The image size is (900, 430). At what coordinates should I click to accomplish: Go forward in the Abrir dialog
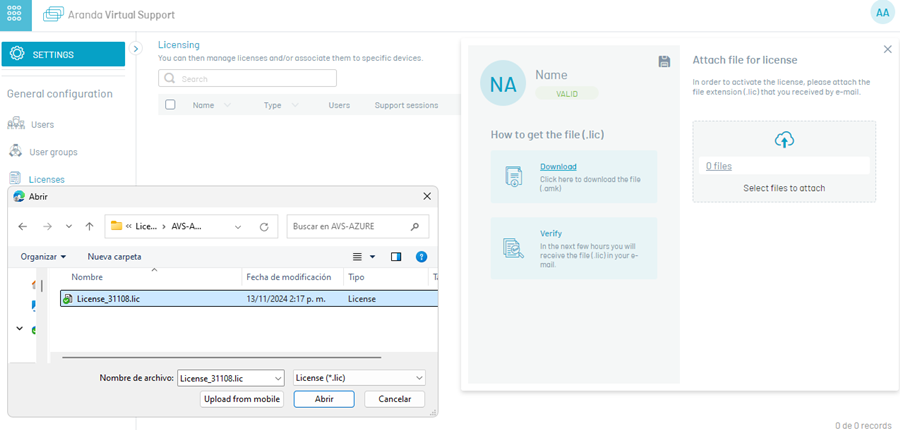pos(47,227)
